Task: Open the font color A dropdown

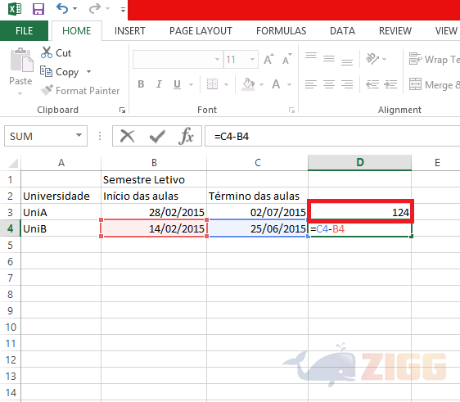Action: pyautogui.click(x=289, y=85)
